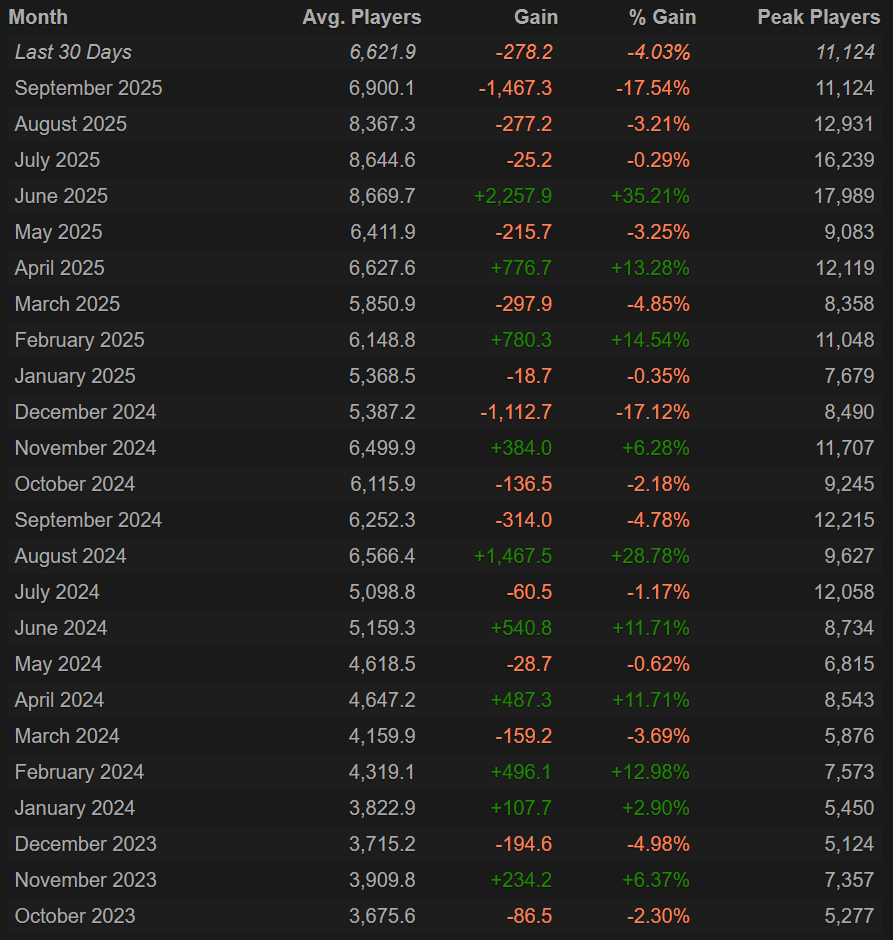Click the gain value +776.7
893x940 pixels.
521,268
